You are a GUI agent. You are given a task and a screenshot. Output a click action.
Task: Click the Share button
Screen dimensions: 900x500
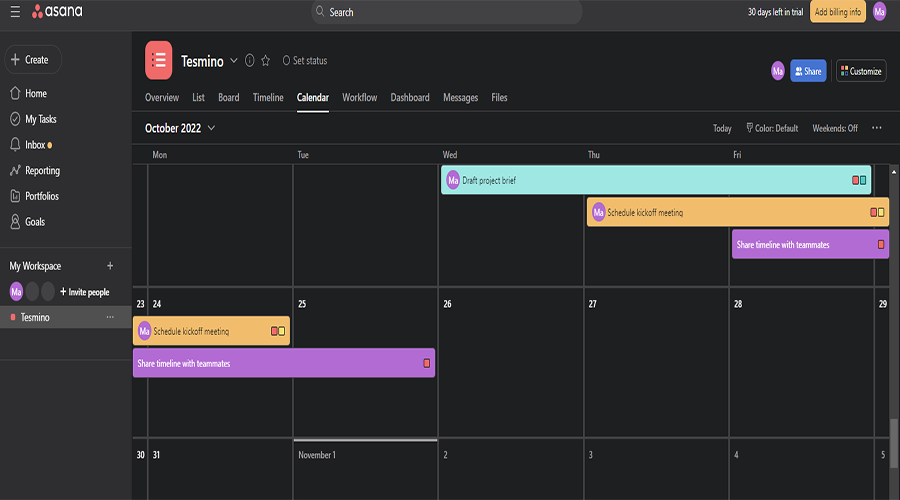pyautogui.click(x=808, y=71)
